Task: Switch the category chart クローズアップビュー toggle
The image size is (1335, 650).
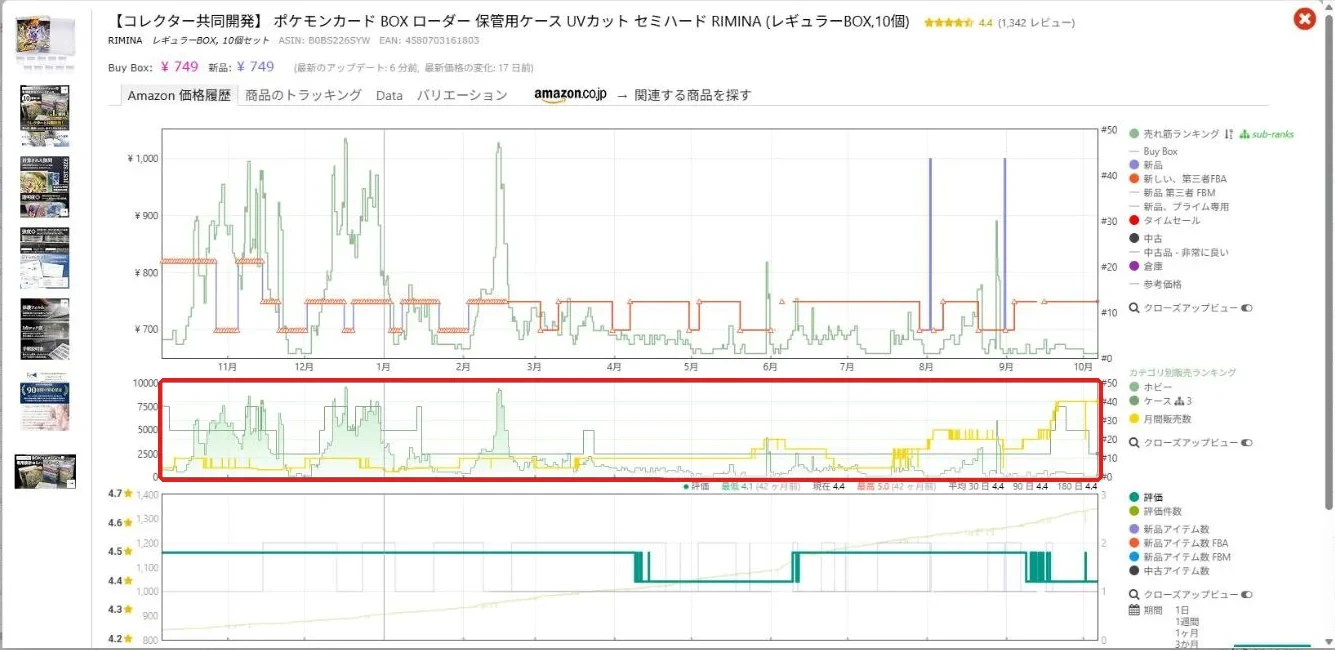Action: click(x=1246, y=442)
